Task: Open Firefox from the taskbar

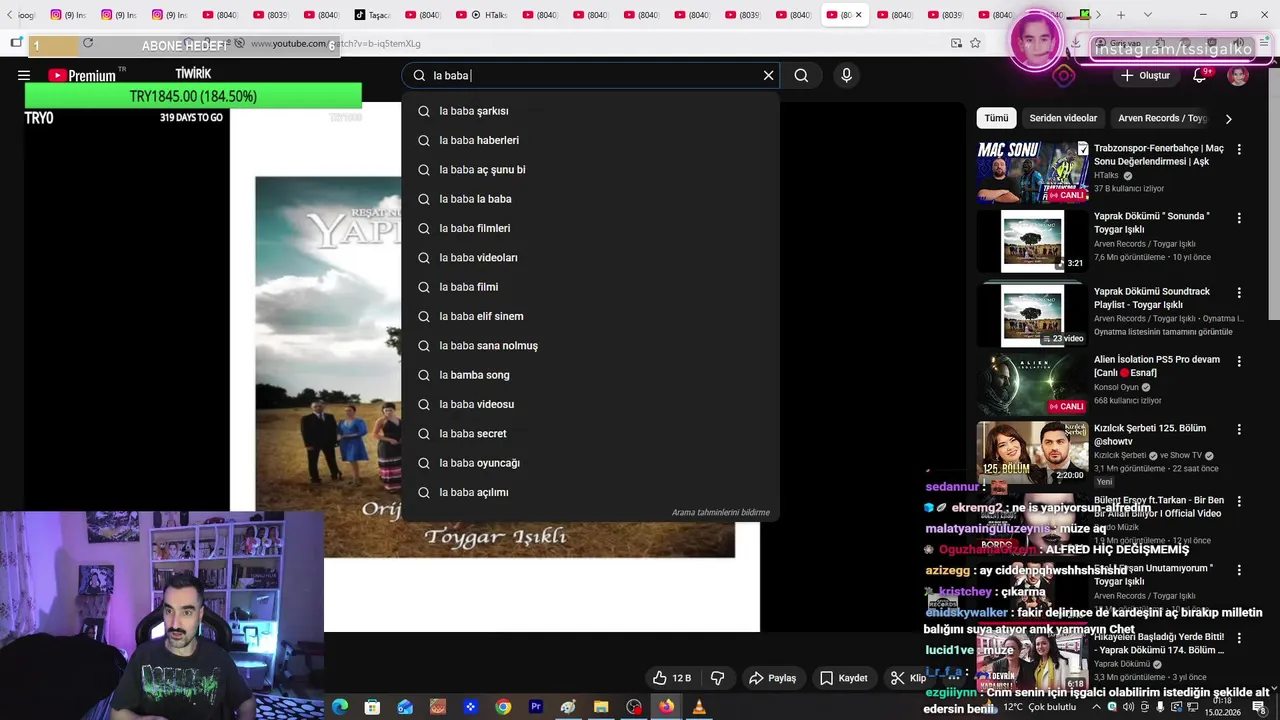Action: tap(666, 707)
